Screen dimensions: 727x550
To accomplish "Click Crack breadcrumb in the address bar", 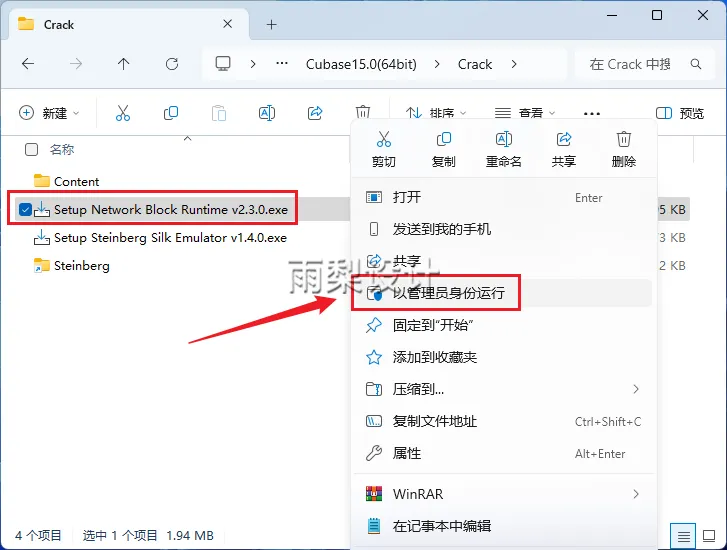I will (475, 64).
